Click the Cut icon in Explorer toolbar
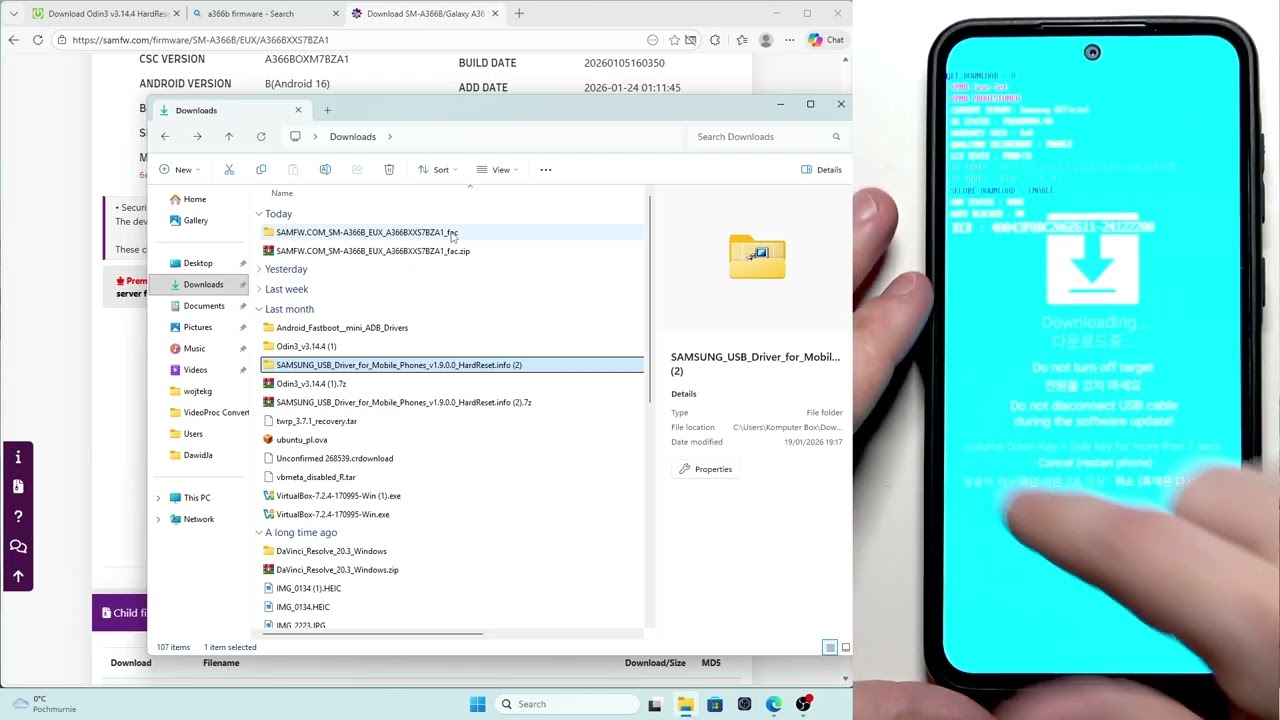The width and height of the screenshot is (1280, 720). [229, 170]
